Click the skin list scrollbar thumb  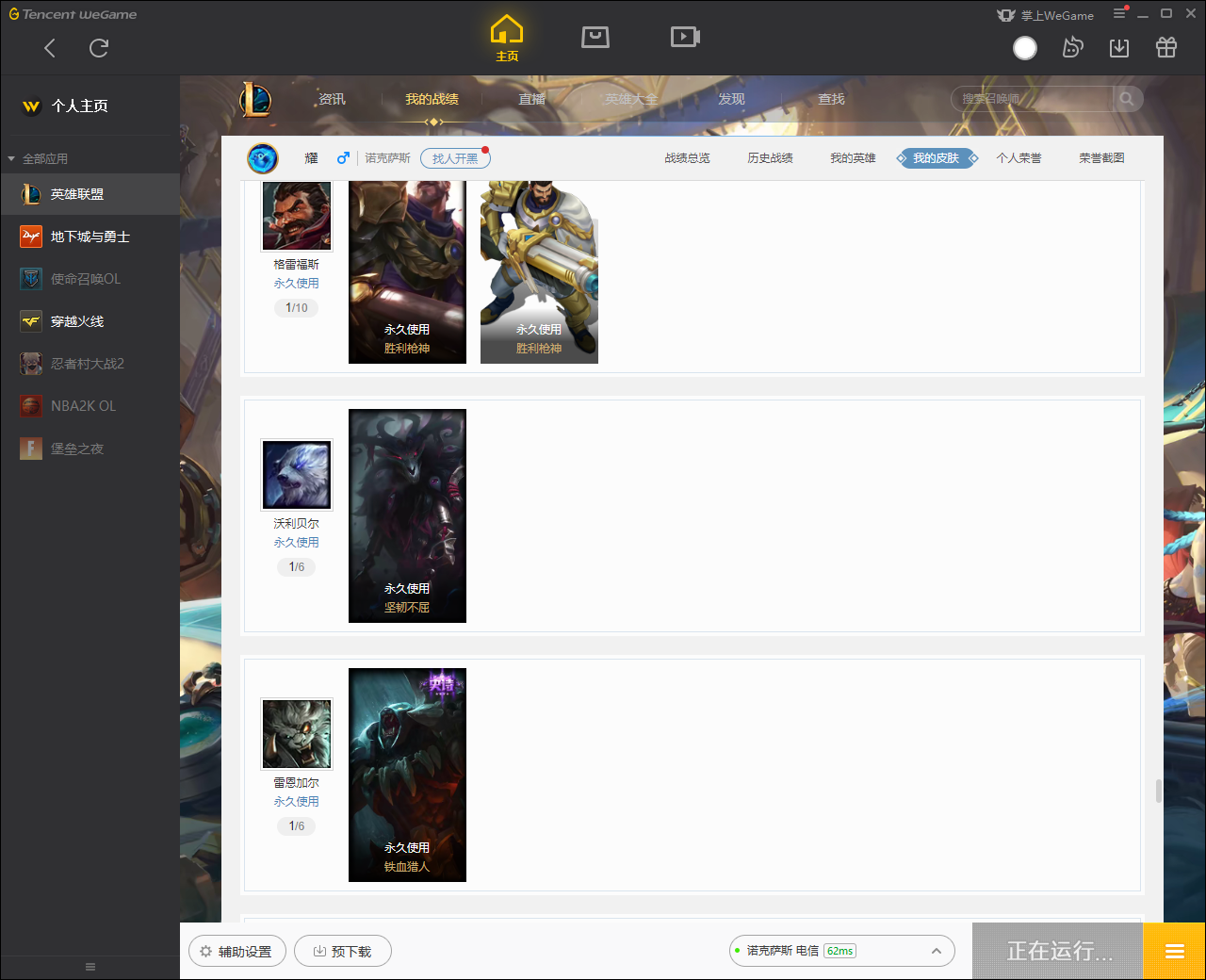point(1158,792)
